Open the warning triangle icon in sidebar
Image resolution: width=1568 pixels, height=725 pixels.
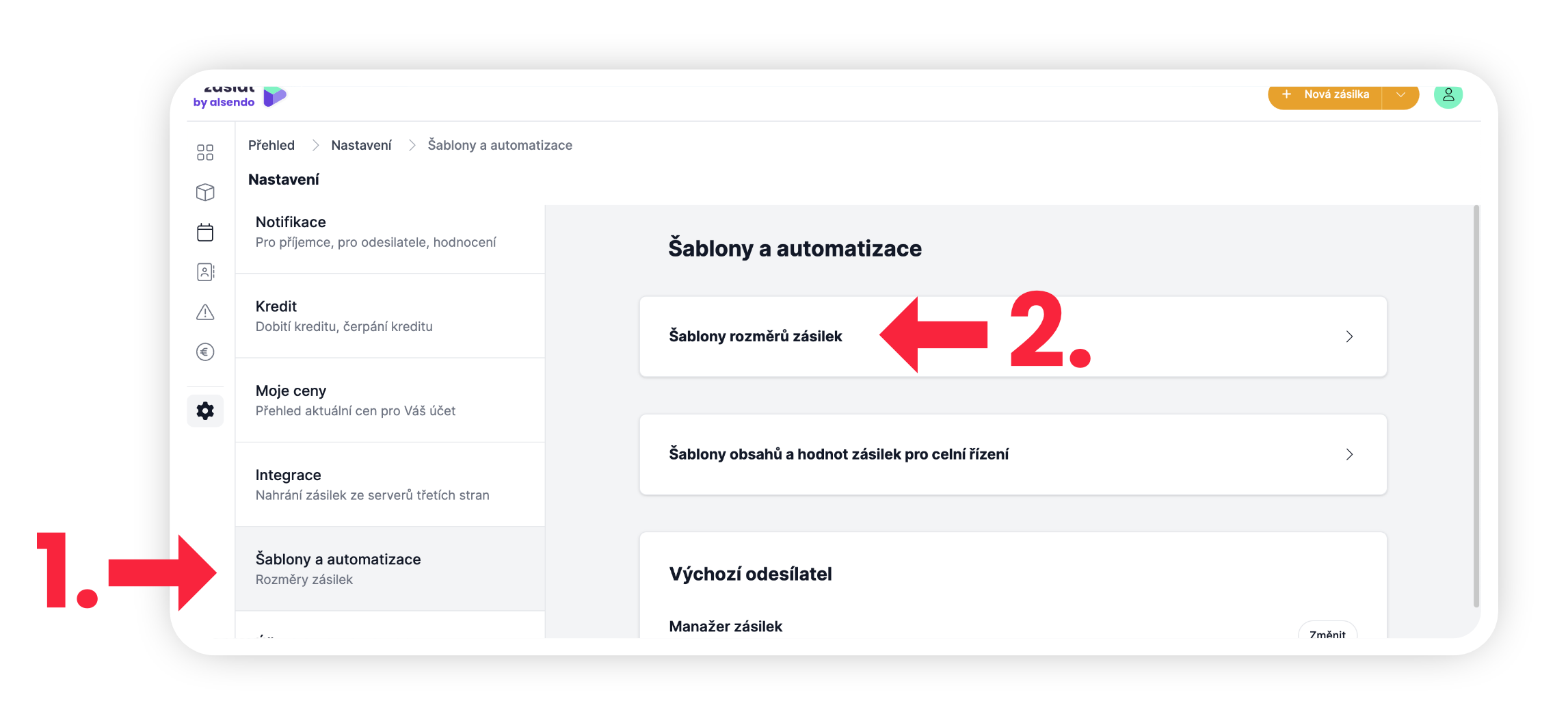click(205, 313)
